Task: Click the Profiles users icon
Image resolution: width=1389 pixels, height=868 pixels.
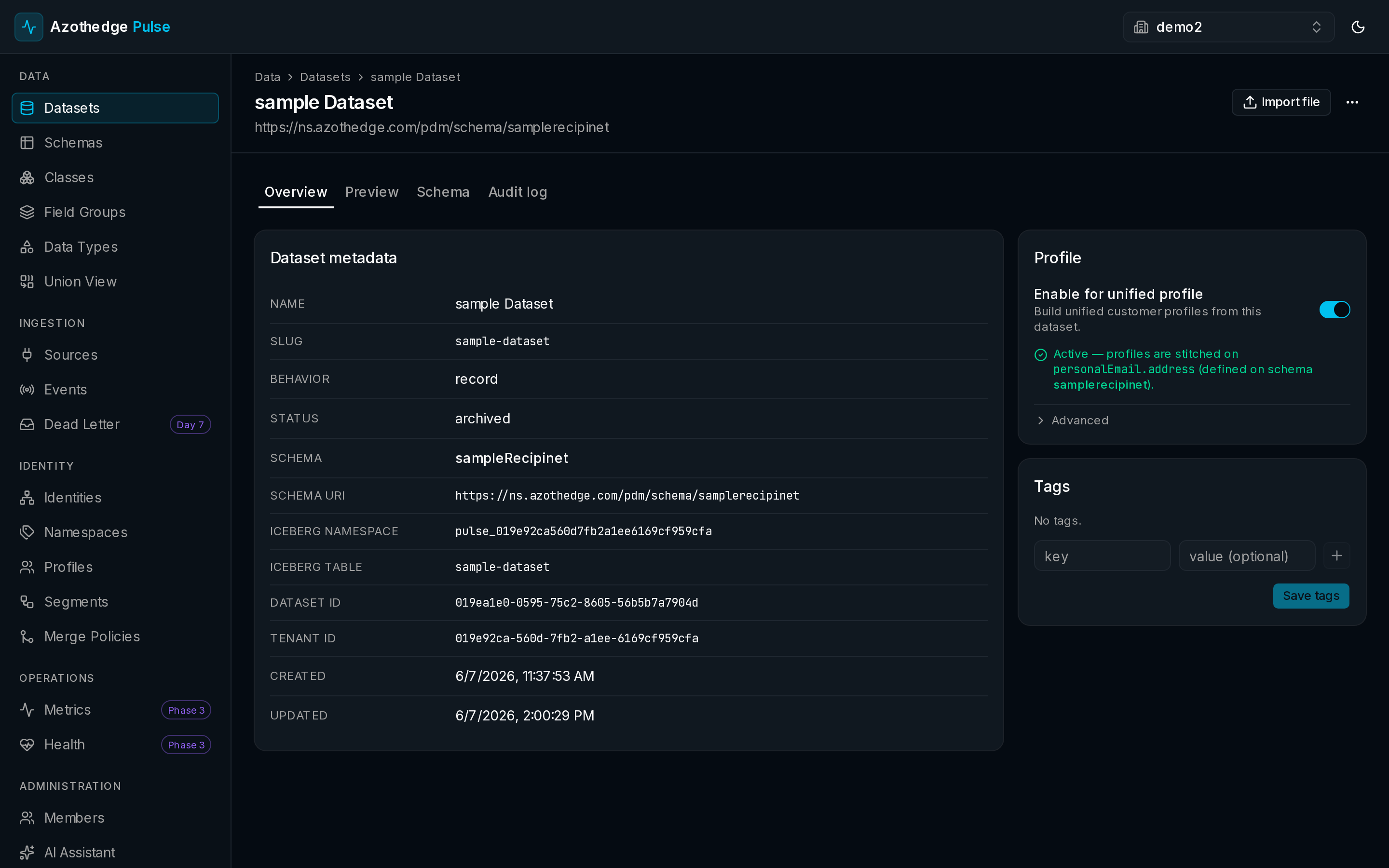Action: (27, 567)
